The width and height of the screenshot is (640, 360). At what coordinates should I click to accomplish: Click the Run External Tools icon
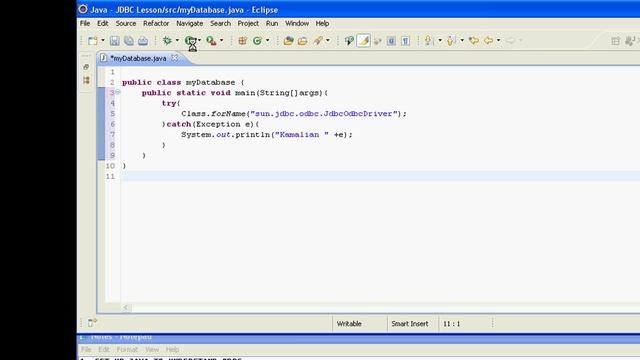[211, 40]
